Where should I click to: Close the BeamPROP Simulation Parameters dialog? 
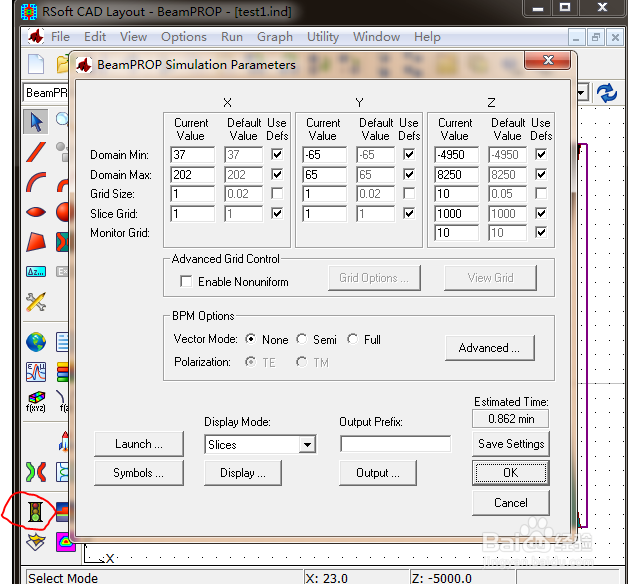coord(547,60)
